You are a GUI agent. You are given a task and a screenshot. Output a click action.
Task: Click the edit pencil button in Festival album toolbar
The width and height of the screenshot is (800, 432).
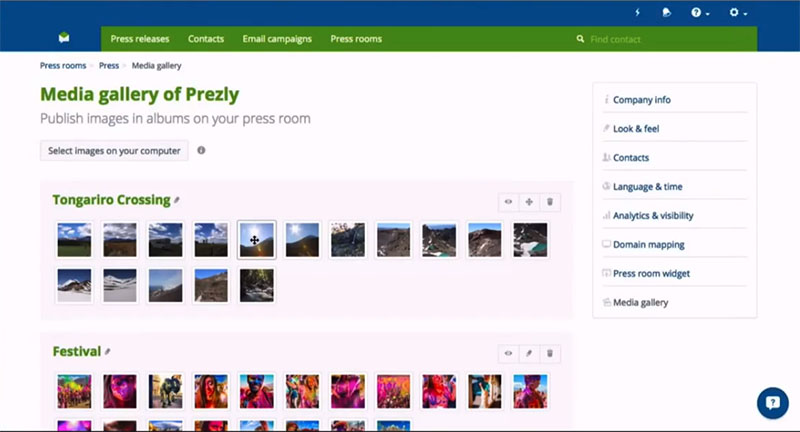(529, 353)
